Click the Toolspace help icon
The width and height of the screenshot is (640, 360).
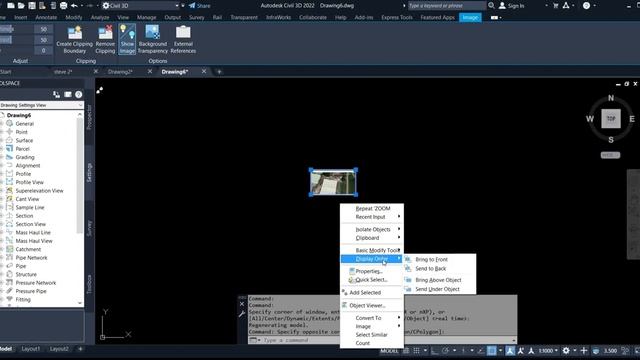[78, 95]
